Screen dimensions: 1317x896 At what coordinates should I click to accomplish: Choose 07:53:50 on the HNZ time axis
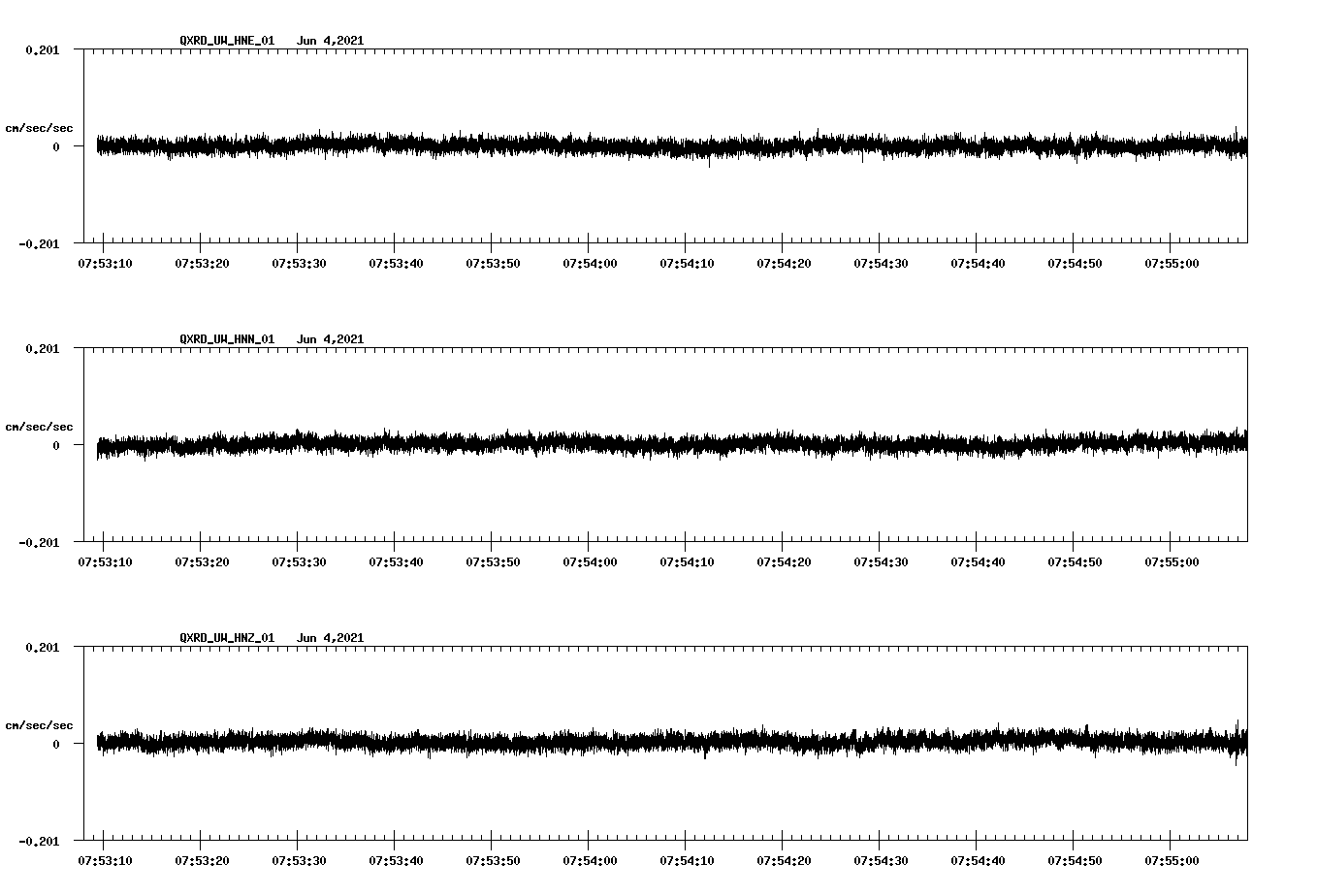click(493, 860)
